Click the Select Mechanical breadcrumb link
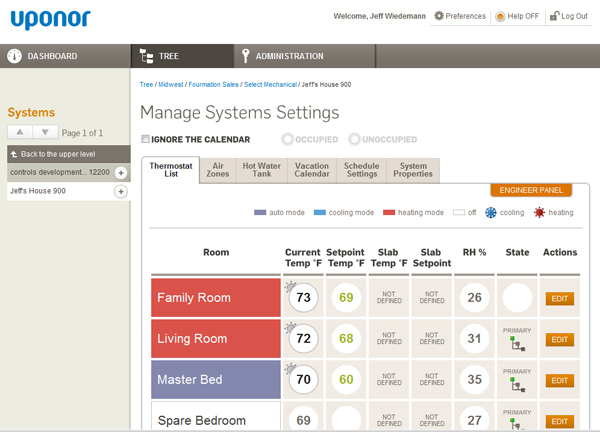The image size is (600, 432). tap(270, 85)
